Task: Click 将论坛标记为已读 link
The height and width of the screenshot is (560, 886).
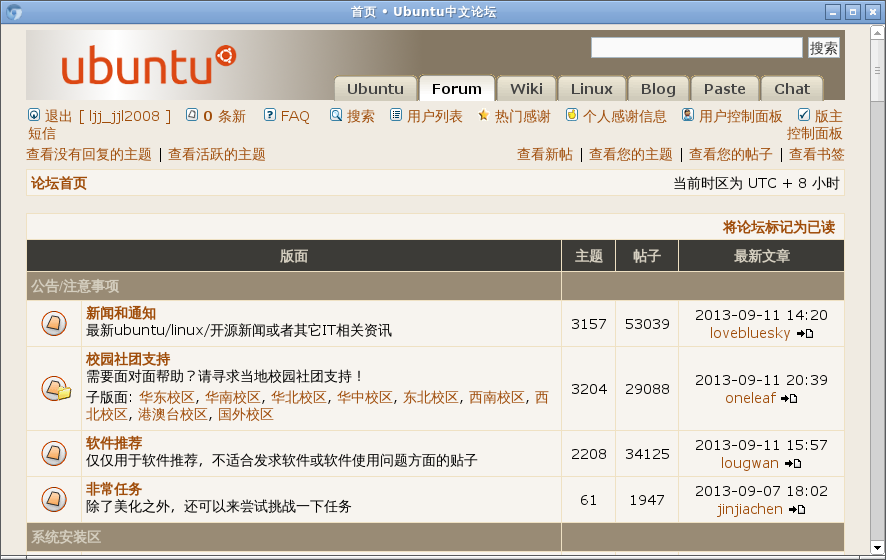Action: [x=779, y=227]
